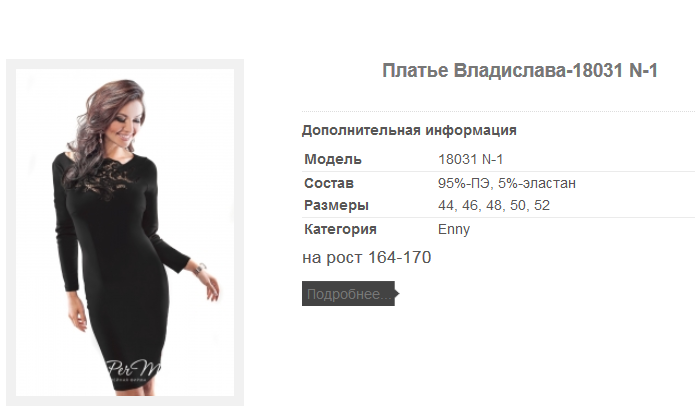Click the Категория row label
Viewport: 695px width, 406px height.
(340, 229)
